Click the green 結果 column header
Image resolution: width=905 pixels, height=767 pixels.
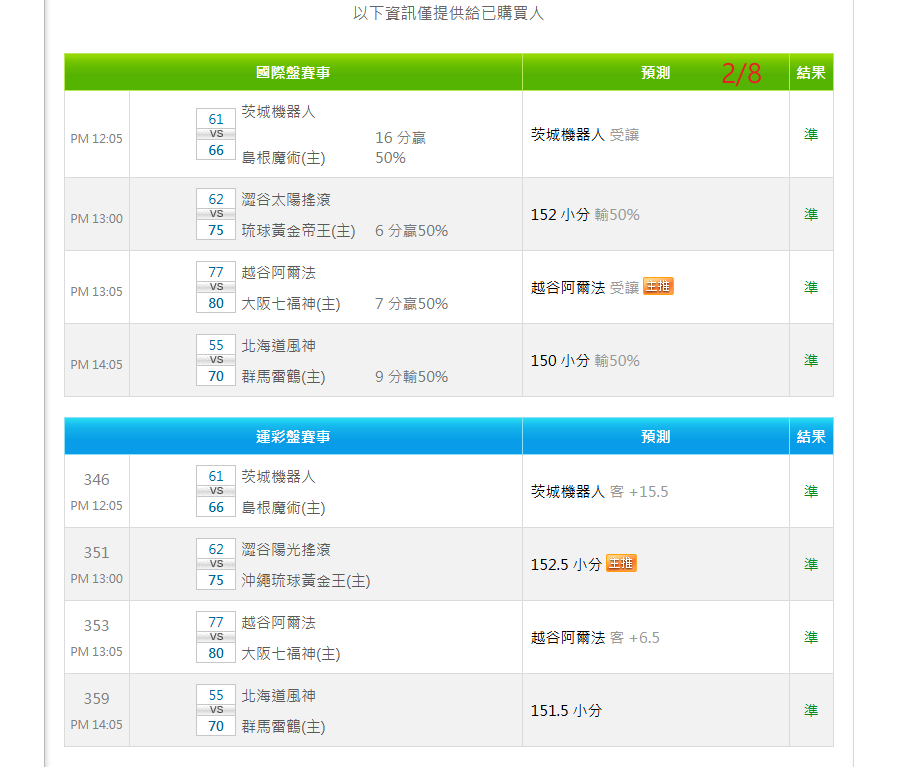coord(811,73)
